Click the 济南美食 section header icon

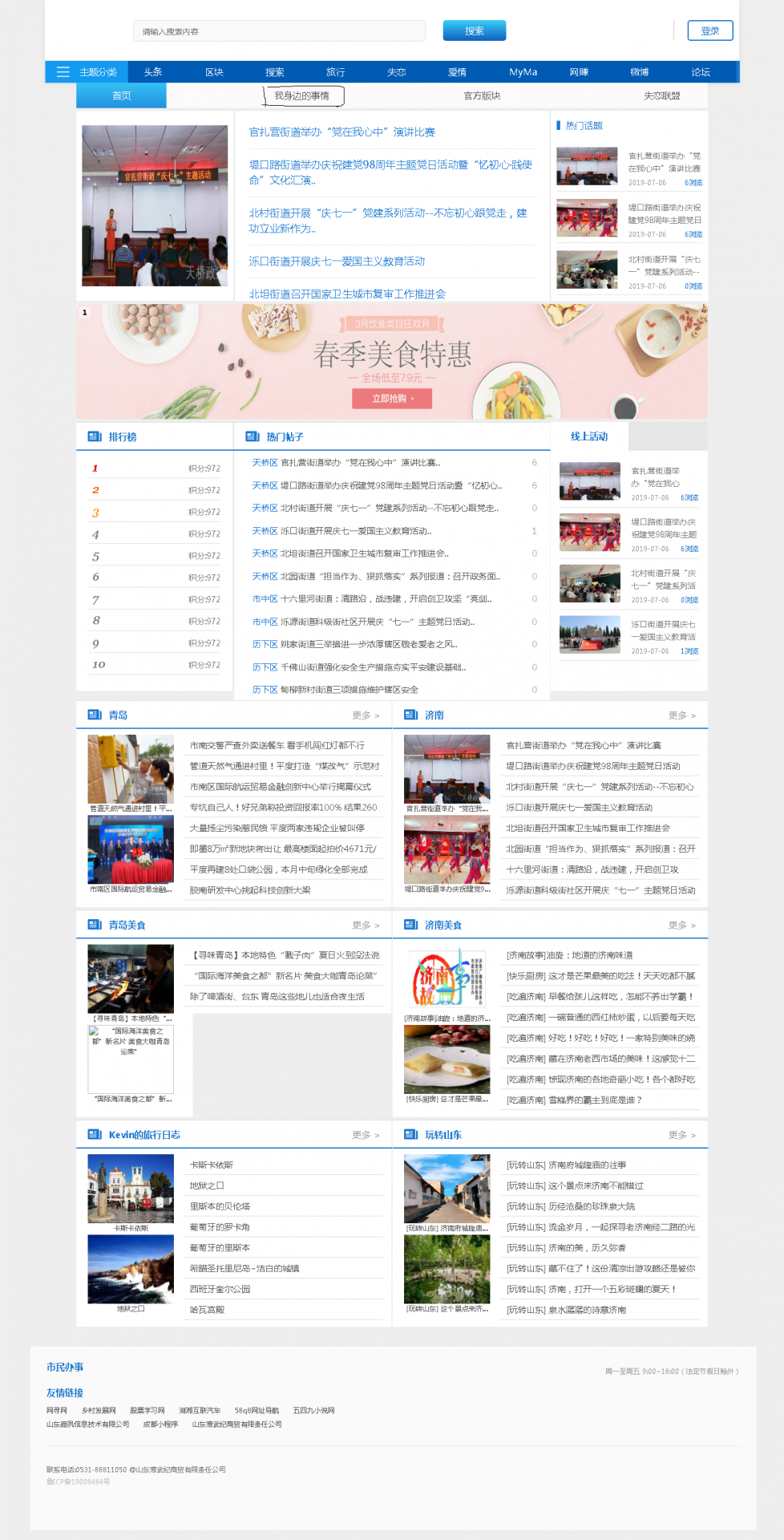pos(411,925)
